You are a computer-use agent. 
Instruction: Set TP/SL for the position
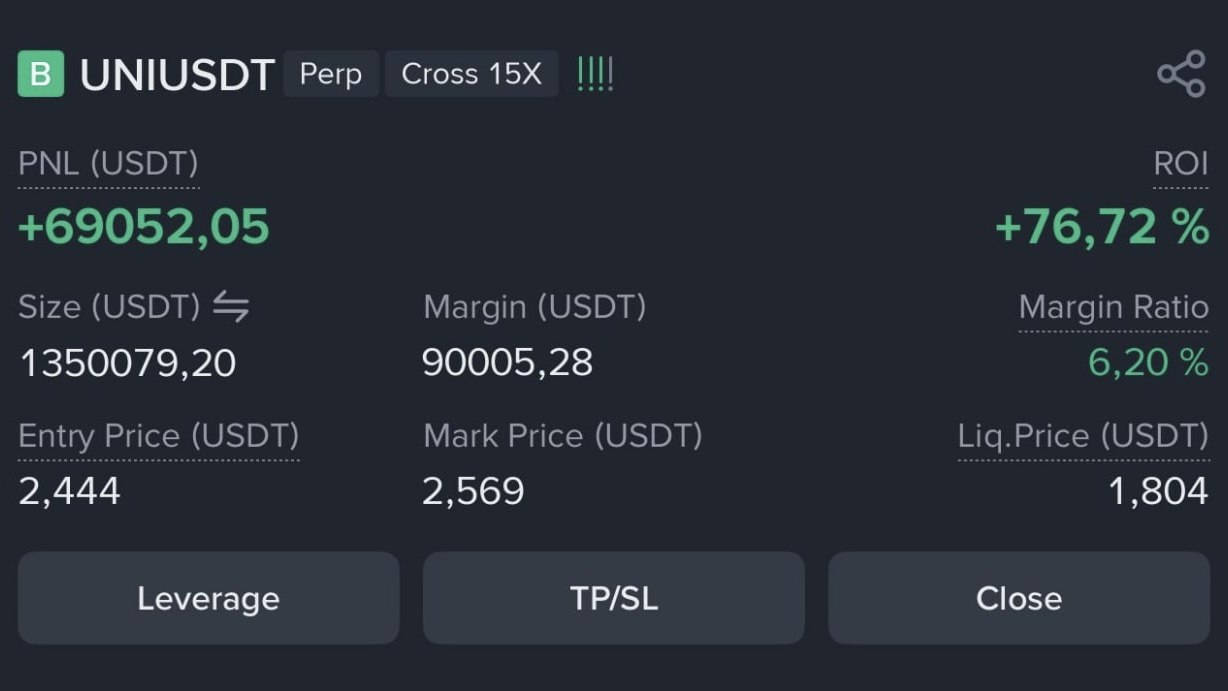tap(614, 598)
